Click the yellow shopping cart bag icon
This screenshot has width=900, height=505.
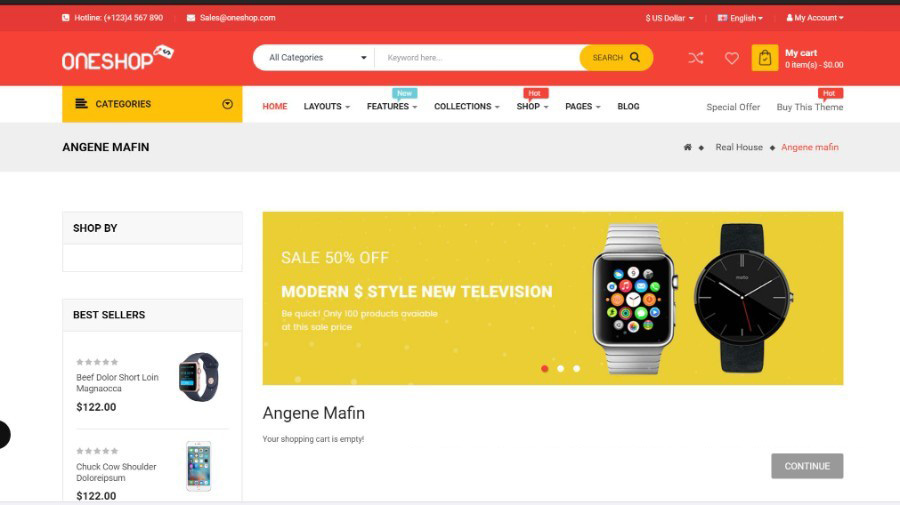[765, 57]
